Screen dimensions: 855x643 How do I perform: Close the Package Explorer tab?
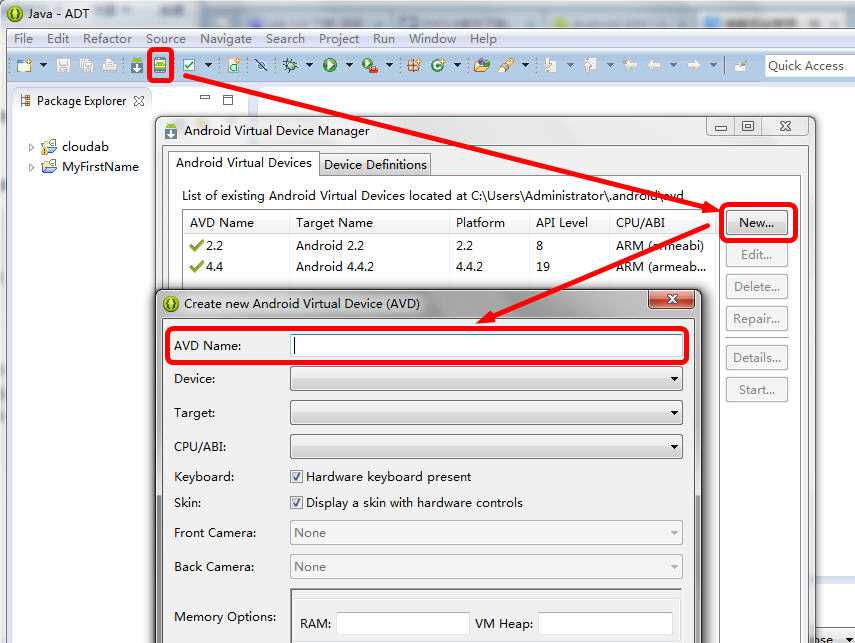pyautogui.click(x=139, y=101)
